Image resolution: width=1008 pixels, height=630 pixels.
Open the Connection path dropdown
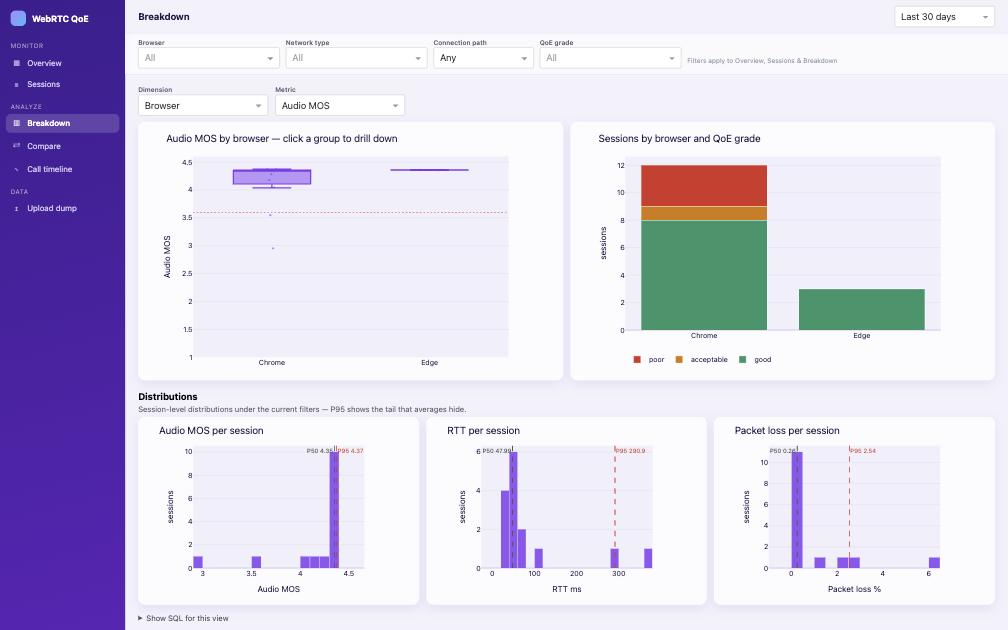click(x=483, y=58)
